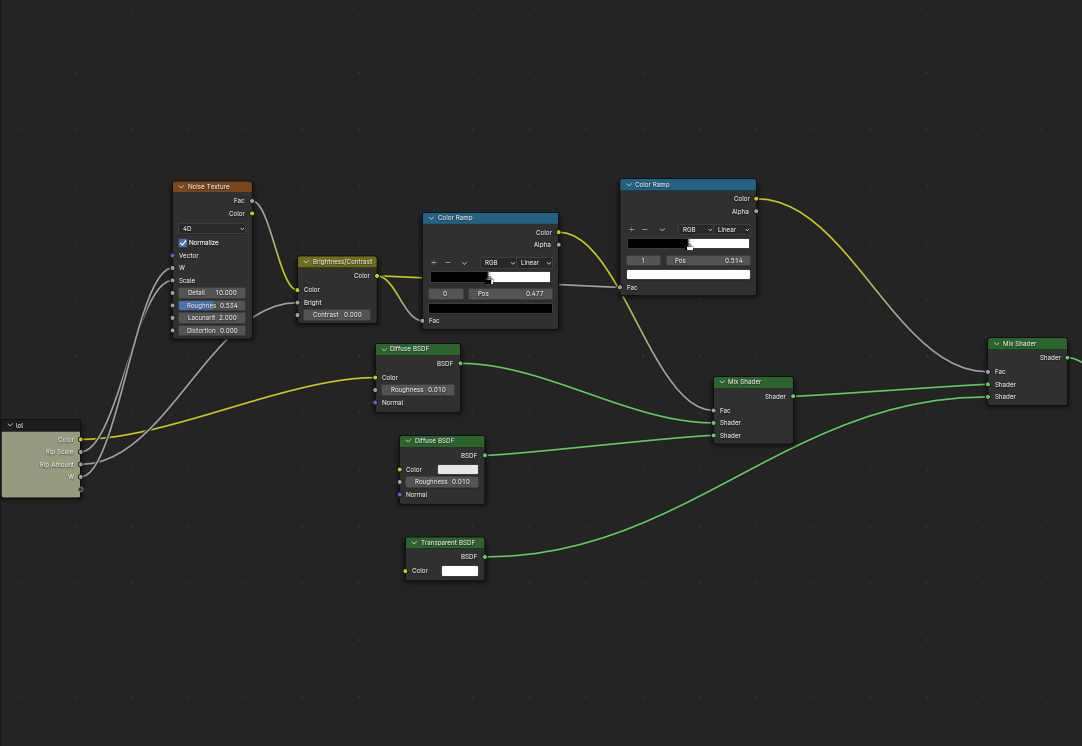This screenshot has height=746, width=1082.
Task: Open the Linear interpolation dropdown in Pos 0.514 ramp
Action: click(733, 230)
